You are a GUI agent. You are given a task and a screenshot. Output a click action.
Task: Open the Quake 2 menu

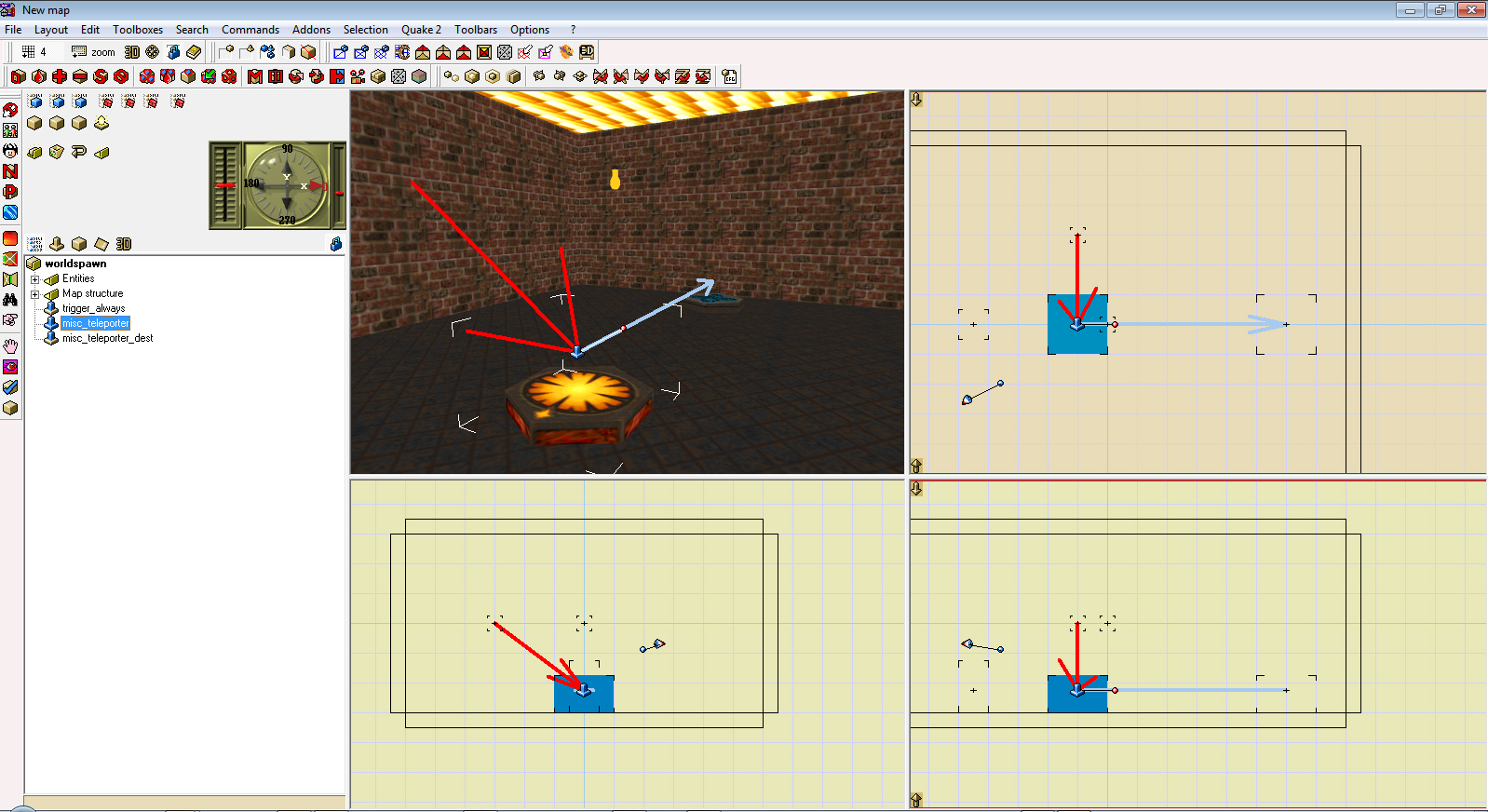point(421,30)
